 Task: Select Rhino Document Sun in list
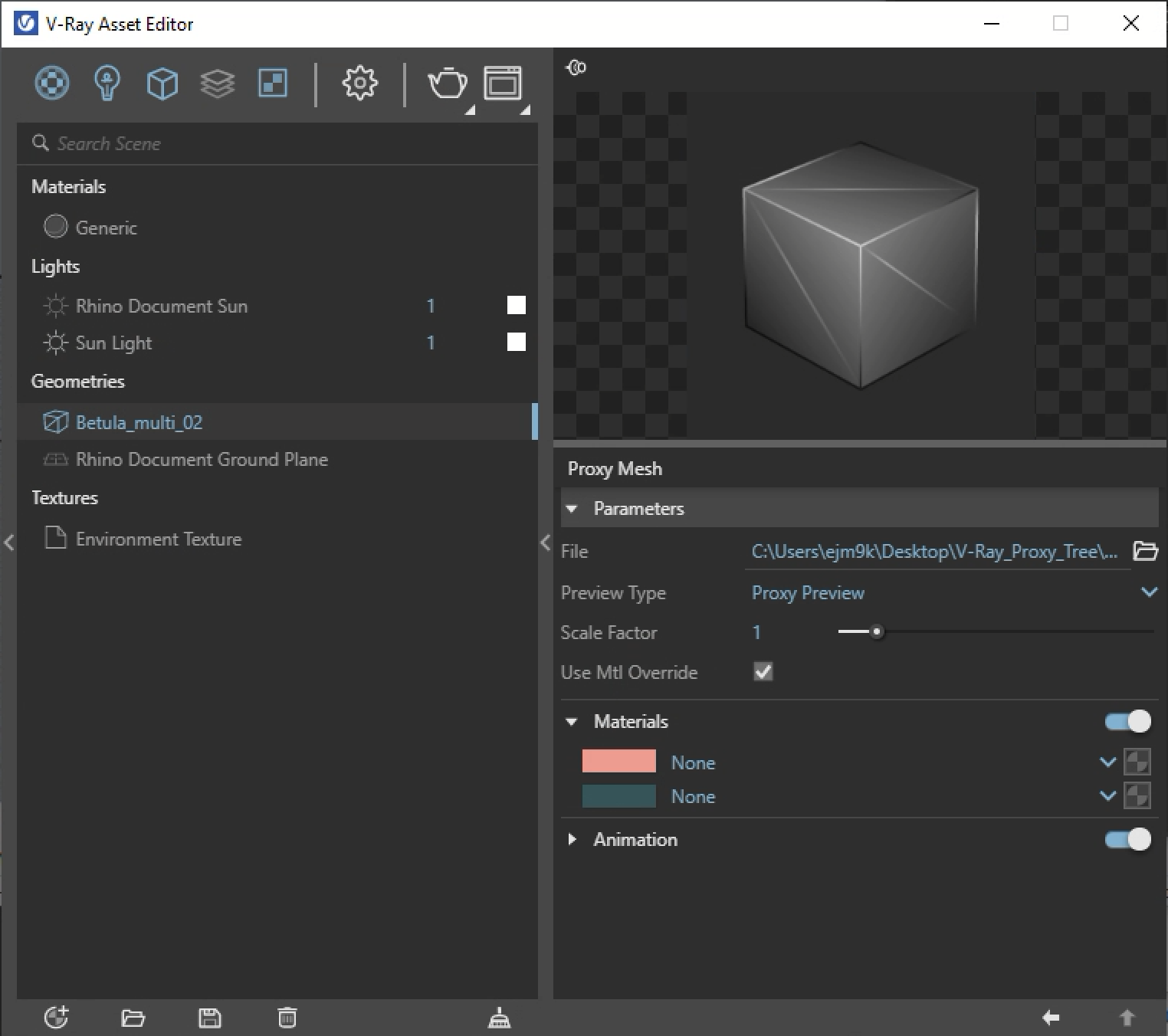[162, 306]
